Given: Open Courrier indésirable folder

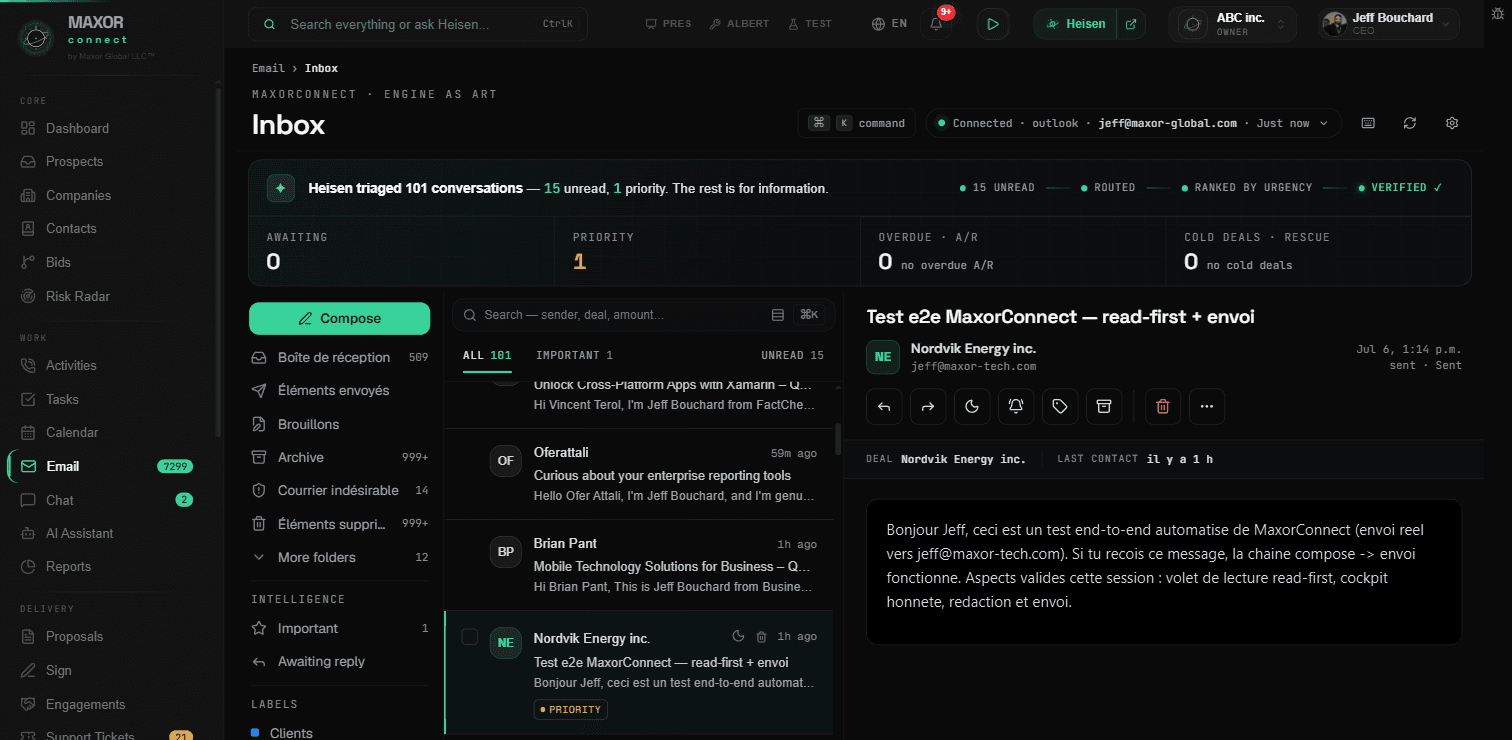Looking at the screenshot, I should point(339,490).
